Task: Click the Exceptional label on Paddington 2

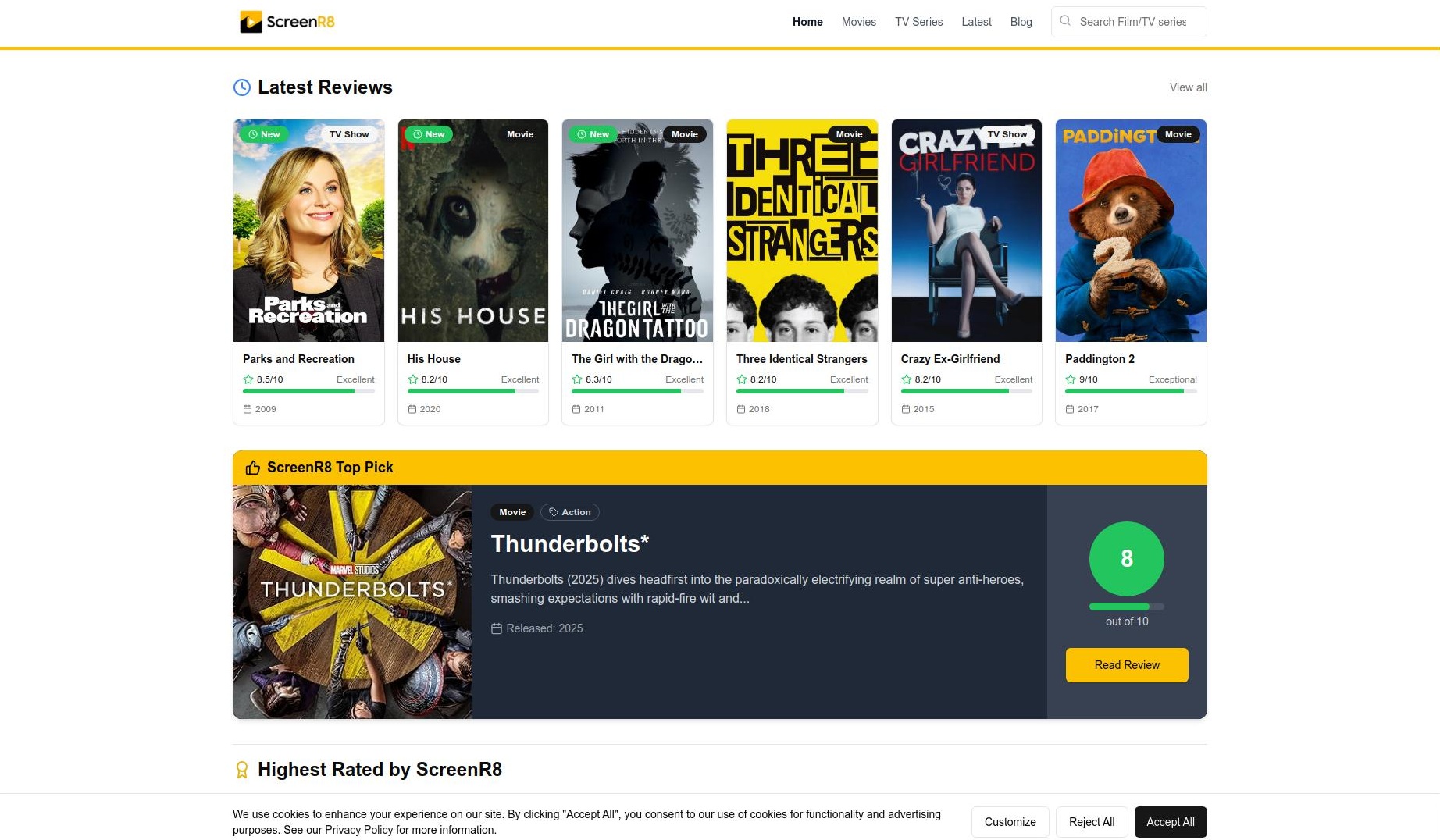Action: click(x=1173, y=379)
